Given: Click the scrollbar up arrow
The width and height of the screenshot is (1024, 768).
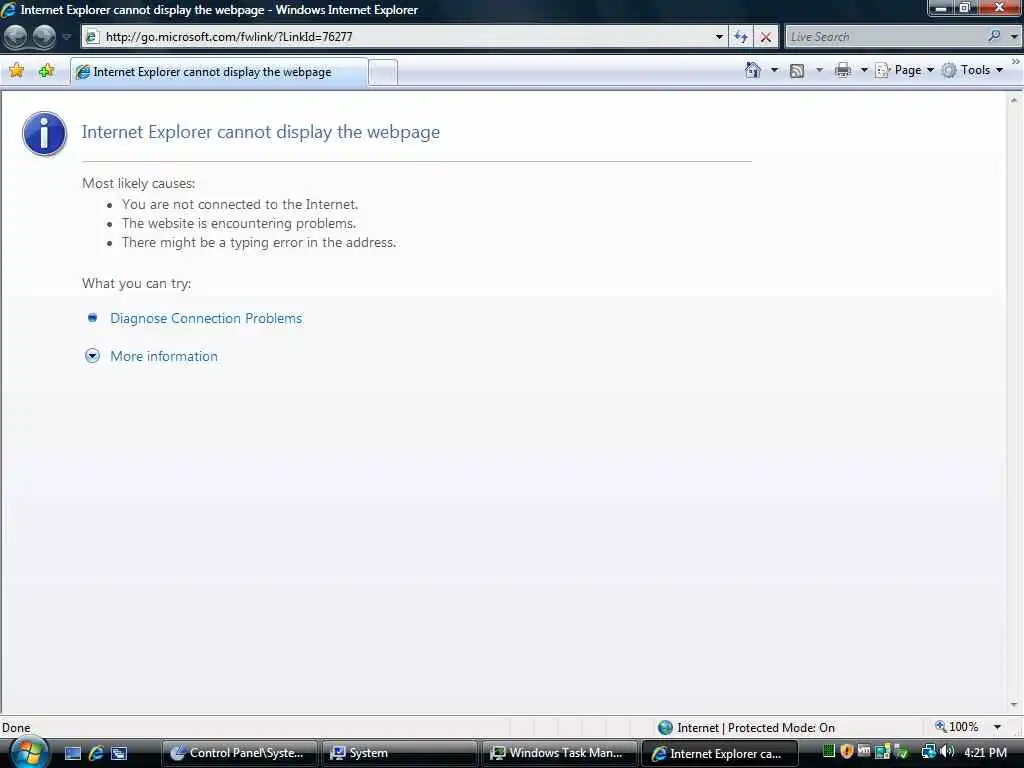Looking at the screenshot, I should (x=1014, y=100).
